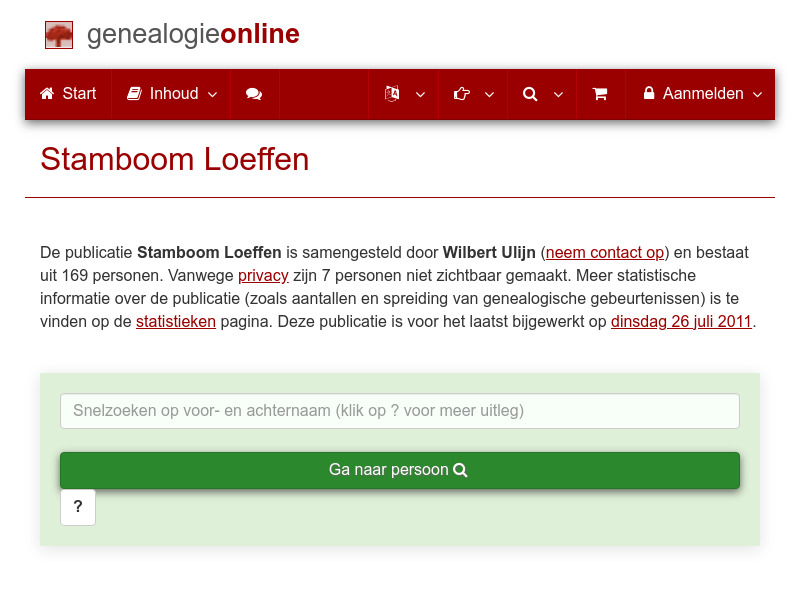Viewport: 800px width, 600px height.
Task: Open the neem contact op link
Action: point(604,252)
